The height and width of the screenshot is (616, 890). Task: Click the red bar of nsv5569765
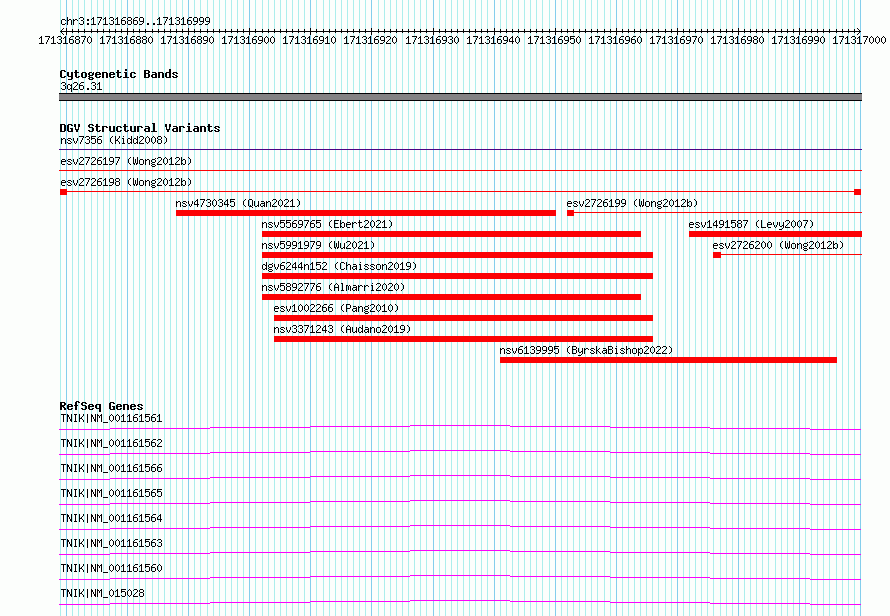tap(451, 234)
